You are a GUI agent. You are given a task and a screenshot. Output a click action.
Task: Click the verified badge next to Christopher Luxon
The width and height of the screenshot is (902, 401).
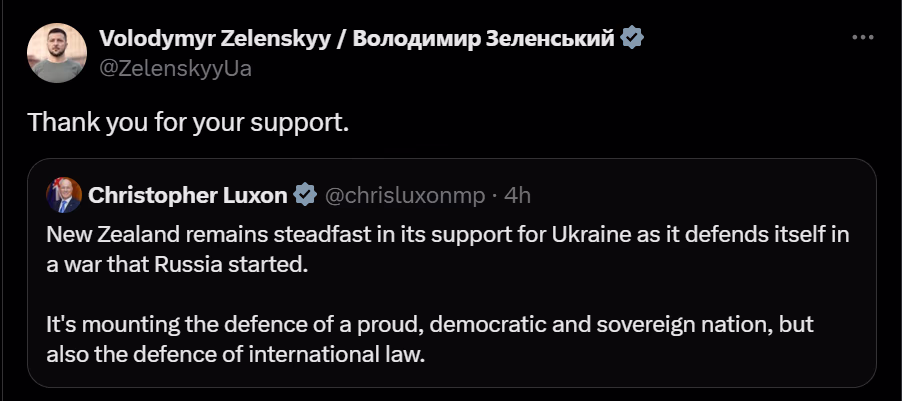[305, 195]
